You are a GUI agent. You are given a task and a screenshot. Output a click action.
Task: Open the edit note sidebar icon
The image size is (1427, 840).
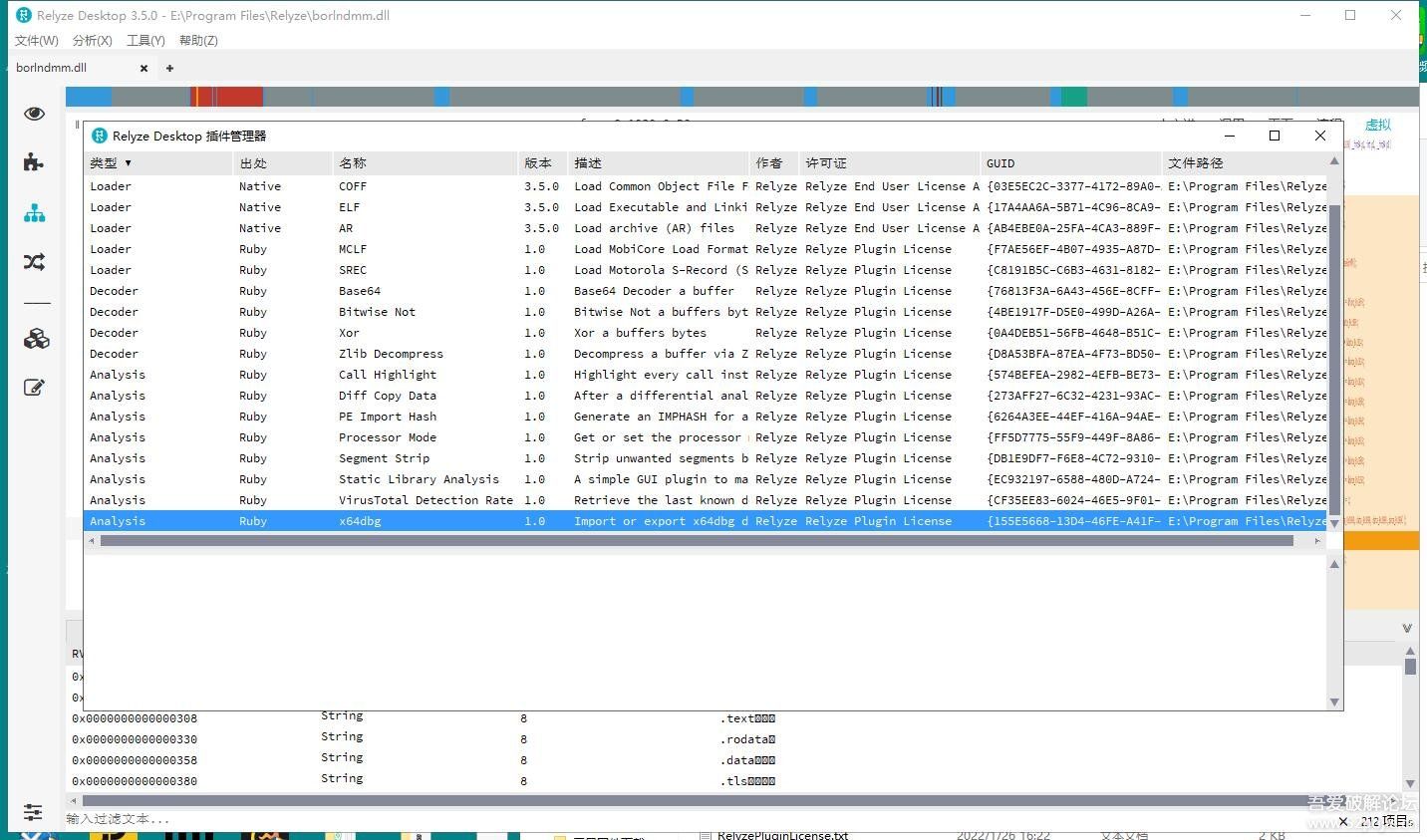(35, 388)
